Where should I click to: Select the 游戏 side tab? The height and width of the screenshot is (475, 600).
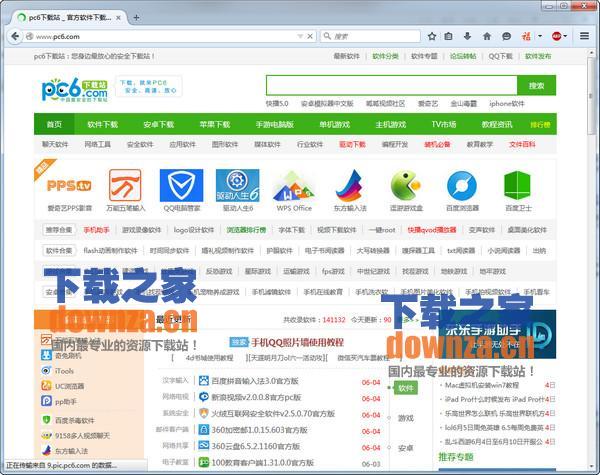tap(406, 418)
